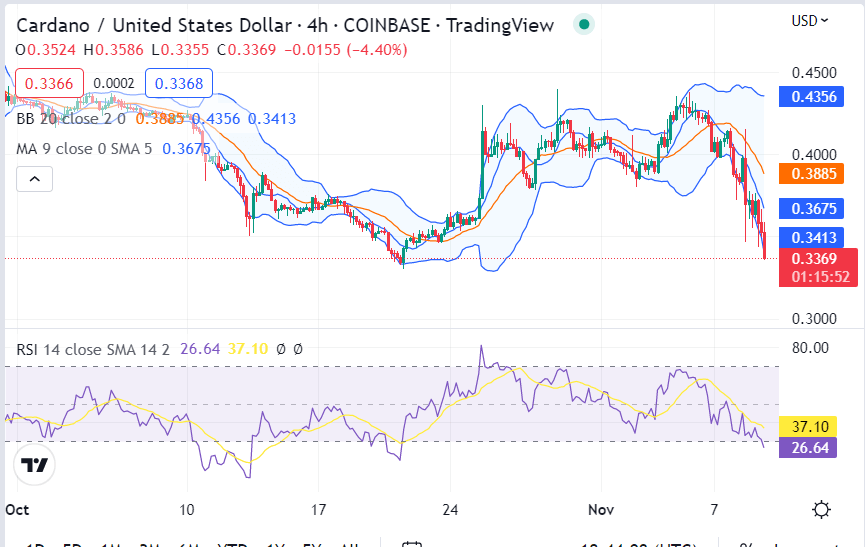The image size is (865, 547).
Task: Open the USD currency dropdown
Action: (810, 21)
